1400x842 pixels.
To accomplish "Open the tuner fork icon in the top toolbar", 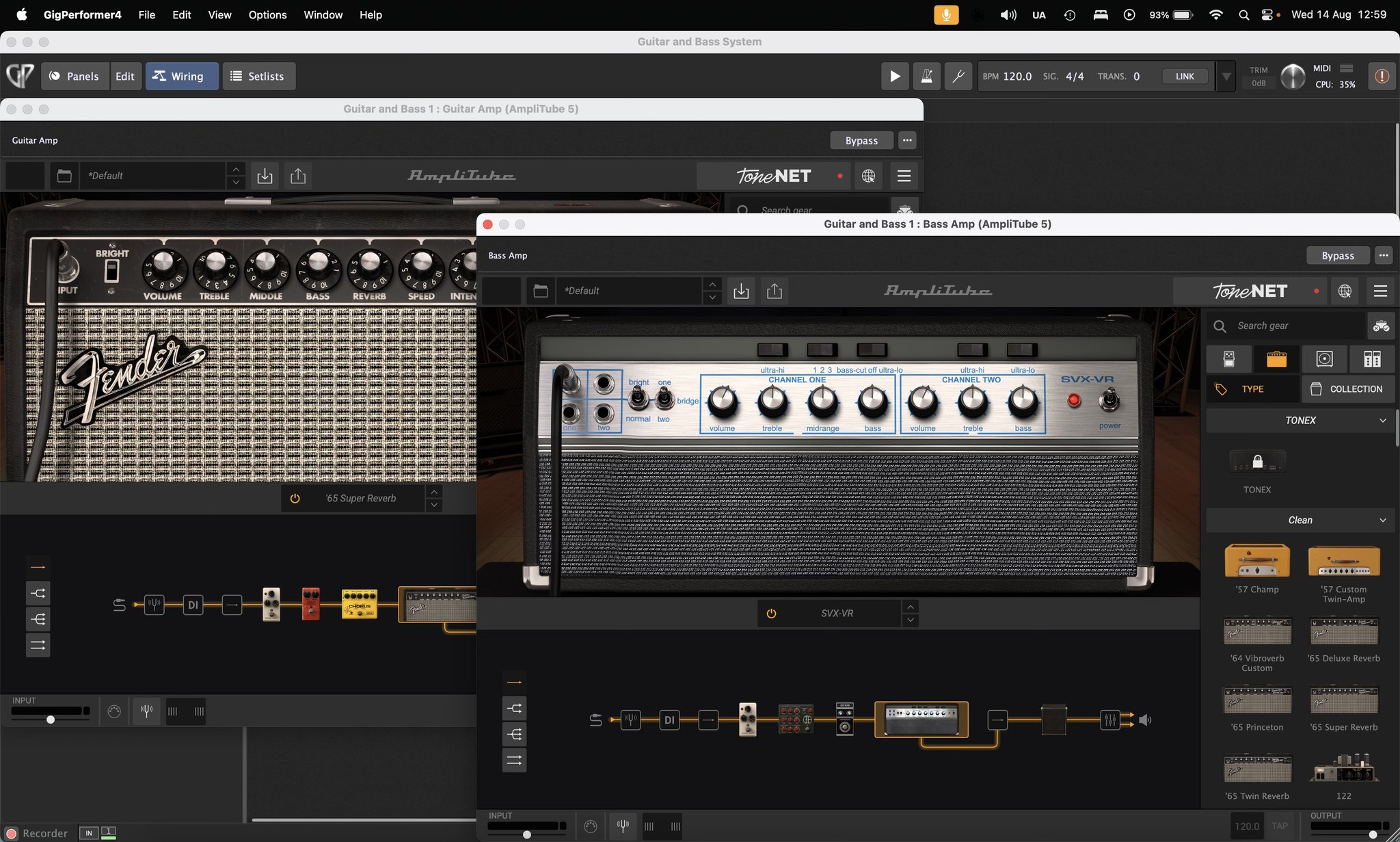I will point(958,77).
